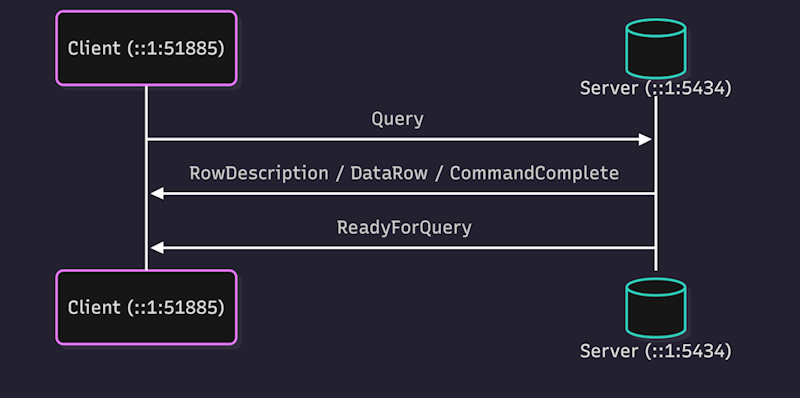Click the Server vertical lifeline
The height and width of the screenshot is (398, 800).
click(656, 184)
